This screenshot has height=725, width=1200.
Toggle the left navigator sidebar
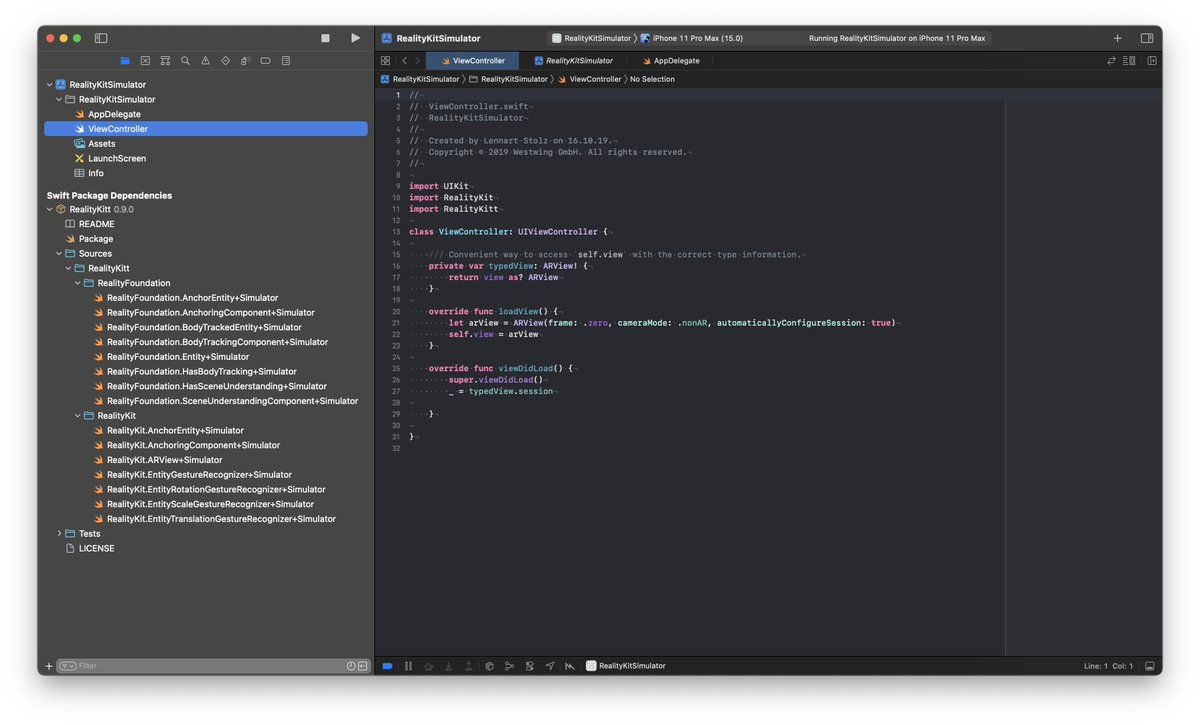click(101, 38)
